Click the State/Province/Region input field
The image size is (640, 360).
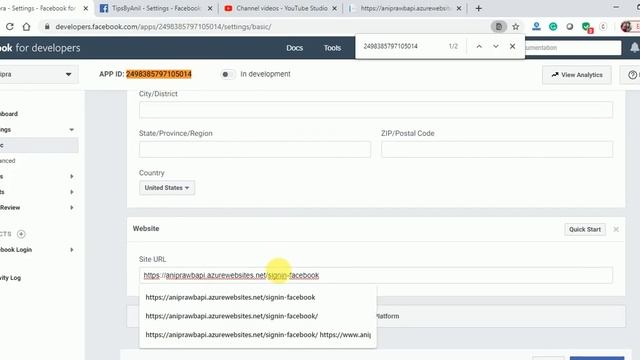[x=255, y=149]
